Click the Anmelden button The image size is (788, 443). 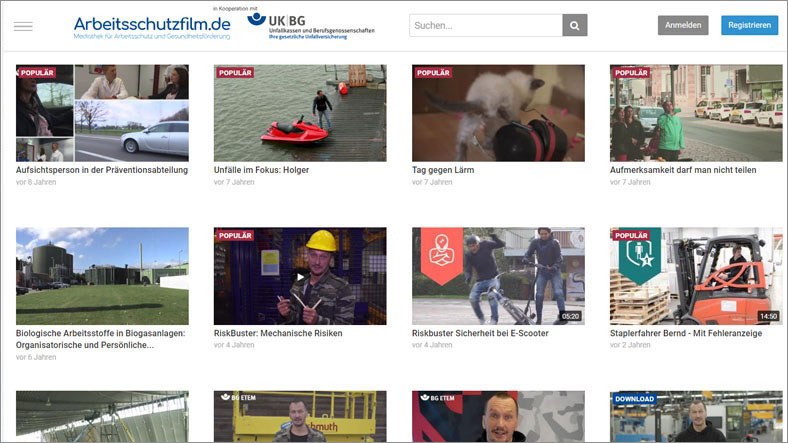pos(683,25)
